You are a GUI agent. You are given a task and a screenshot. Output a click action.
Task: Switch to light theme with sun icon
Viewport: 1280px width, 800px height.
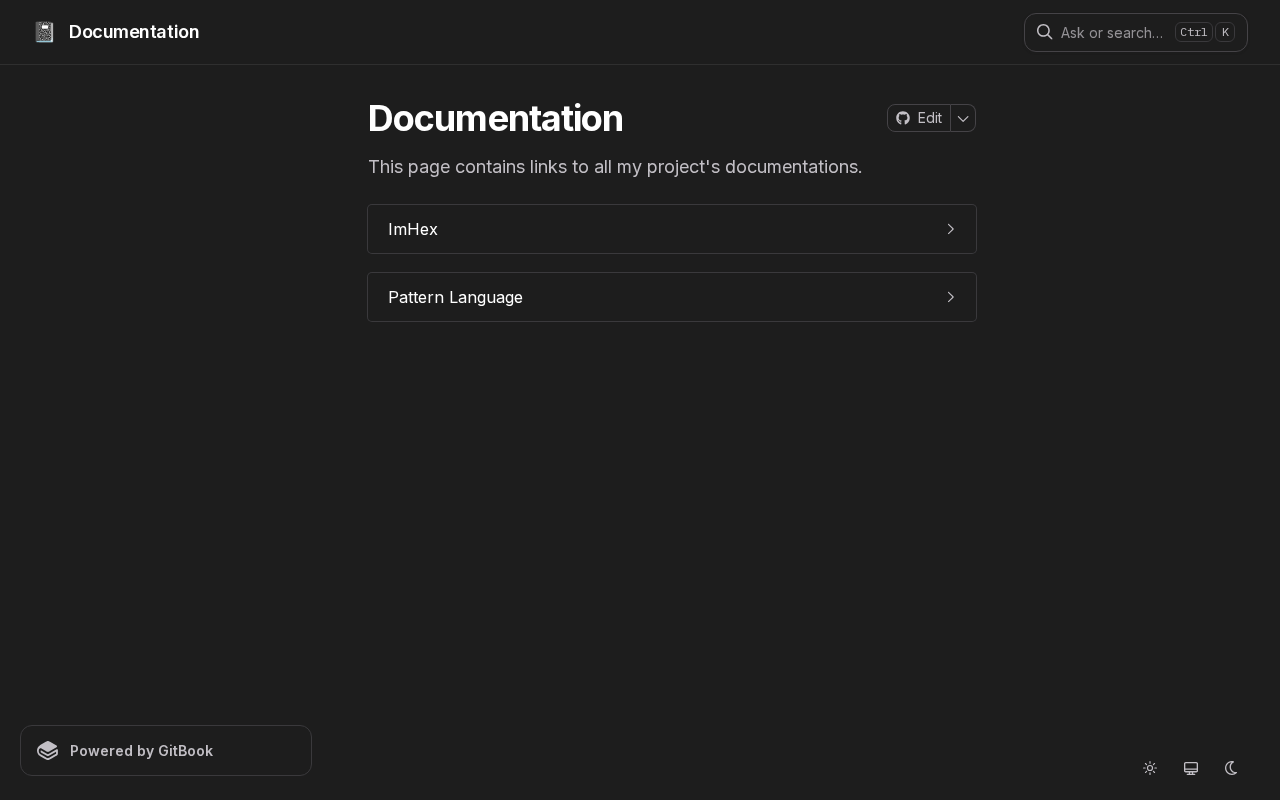[x=1150, y=768]
